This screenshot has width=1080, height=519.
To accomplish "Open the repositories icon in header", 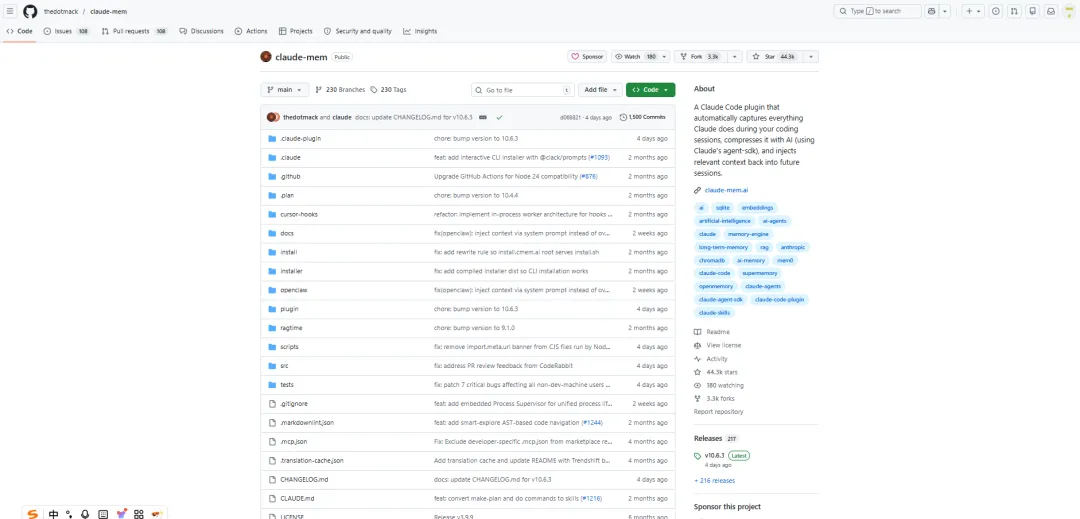I will [1033, 11].
